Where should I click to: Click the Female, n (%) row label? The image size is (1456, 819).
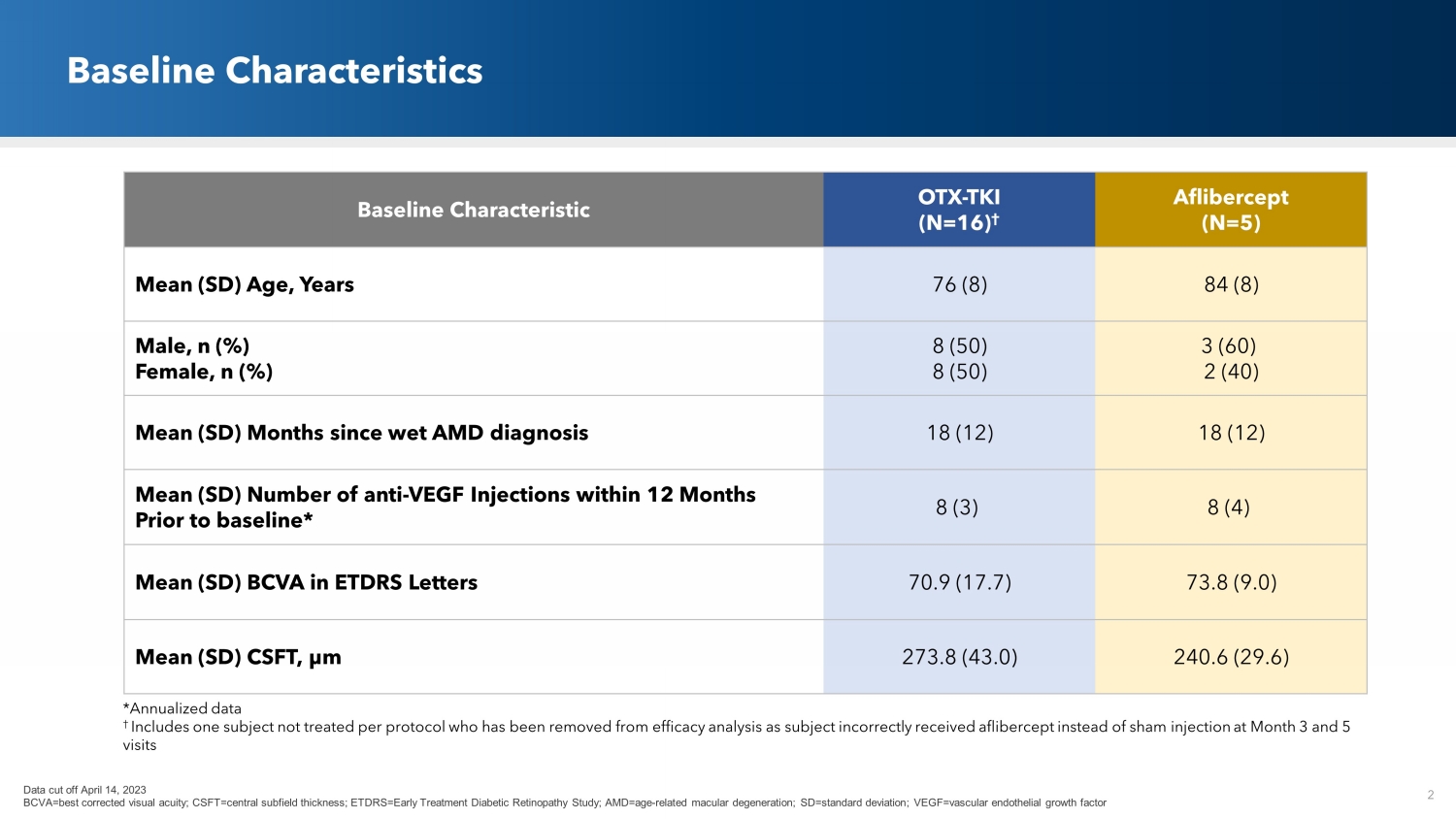point(204,372)
